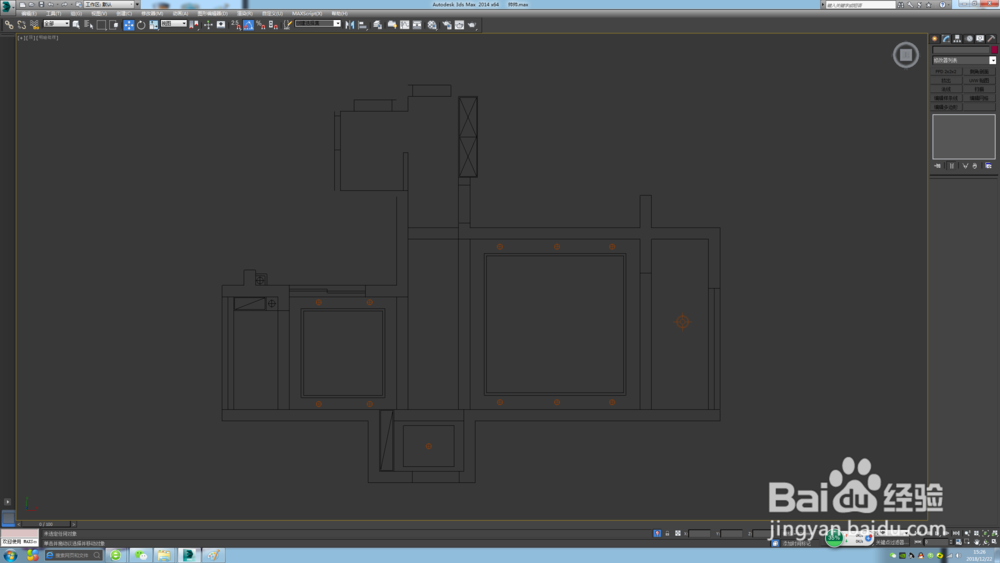1000x563 pixels.
Task: Open the reference coordinate system dropdown
Action: pos(173,24)
